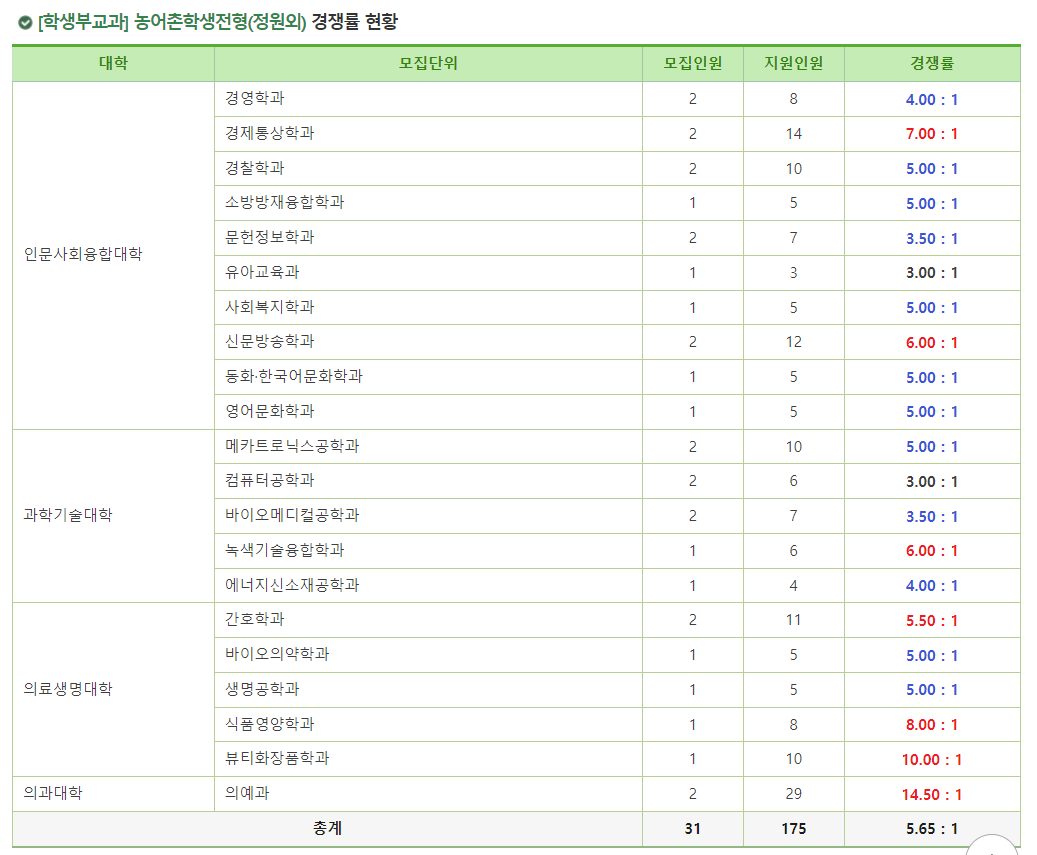Click the 대학 column header
This screenshot has width=1037, height=855.
[x=113, y=63]
